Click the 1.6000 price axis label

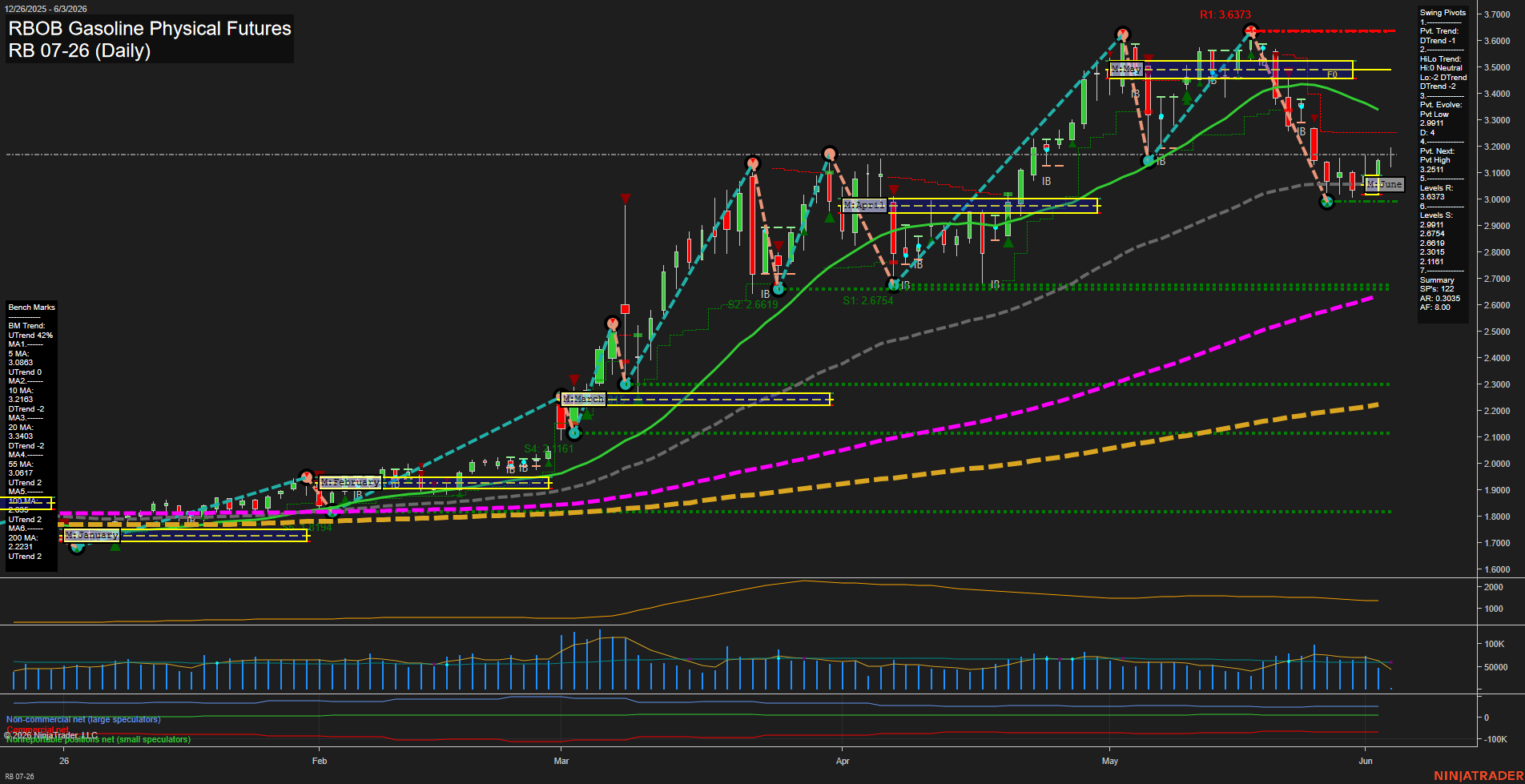coord(1497,569)
